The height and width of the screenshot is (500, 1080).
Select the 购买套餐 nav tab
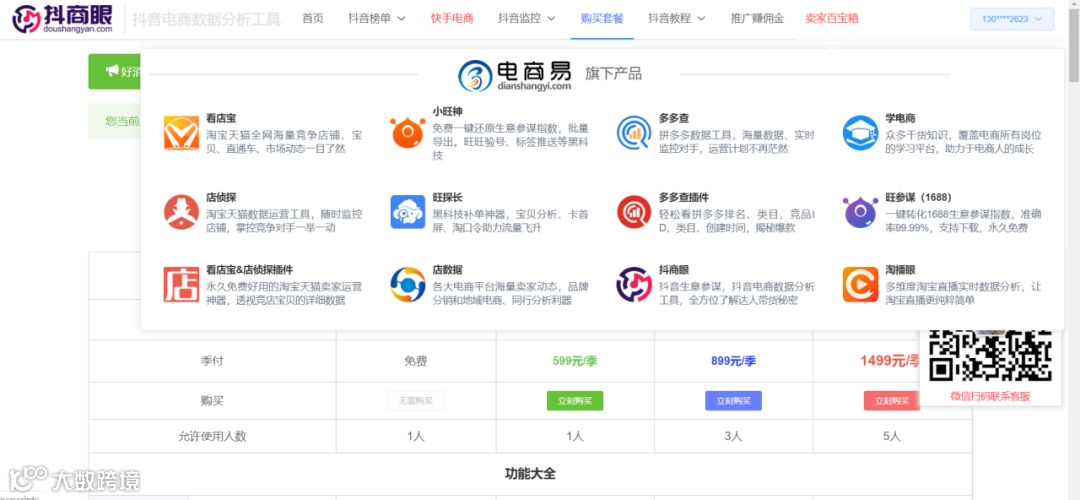[602, 19]
